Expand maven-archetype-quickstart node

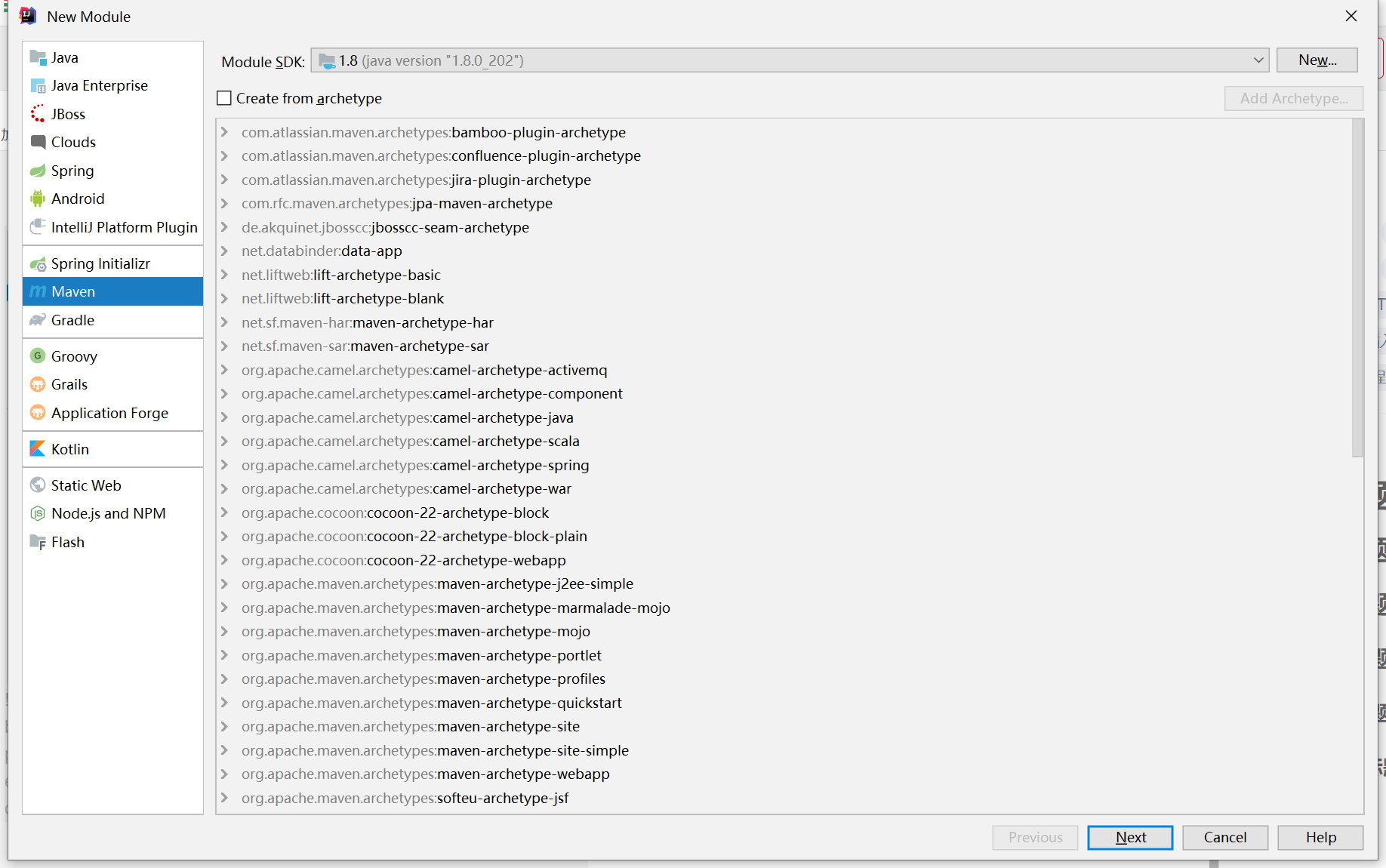click(x=224, y=703)
